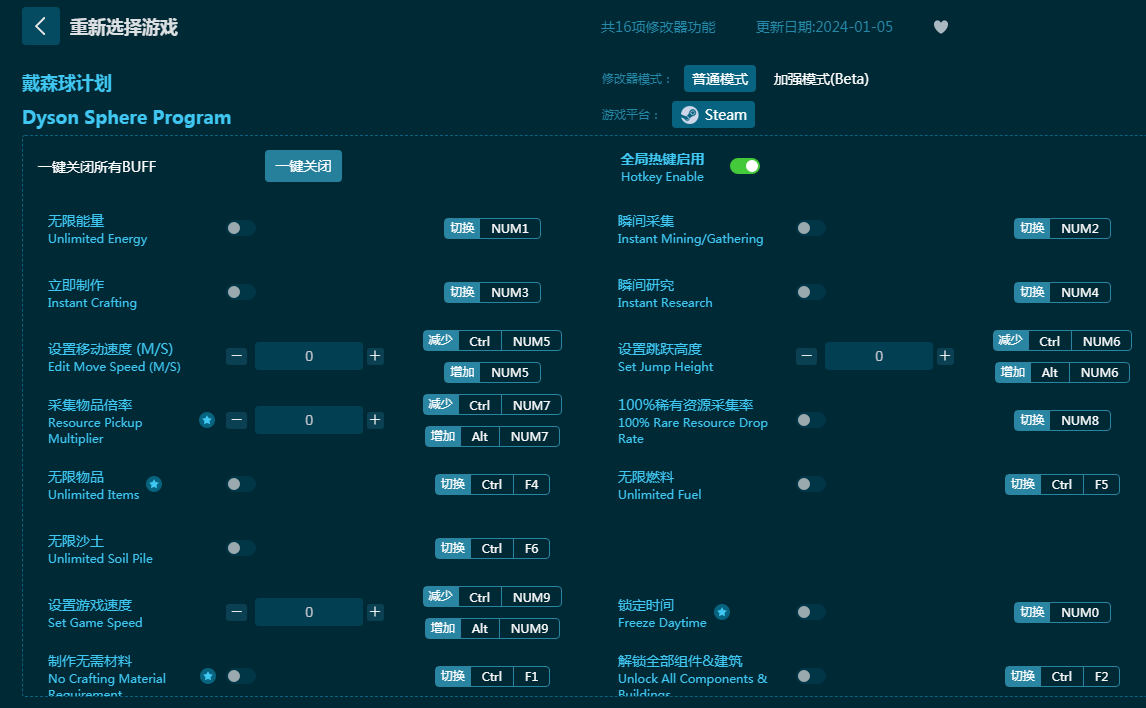Increase Set Jump Height with plus
The width and height of the screenshot is (1146, 708).
pos(945,356)
